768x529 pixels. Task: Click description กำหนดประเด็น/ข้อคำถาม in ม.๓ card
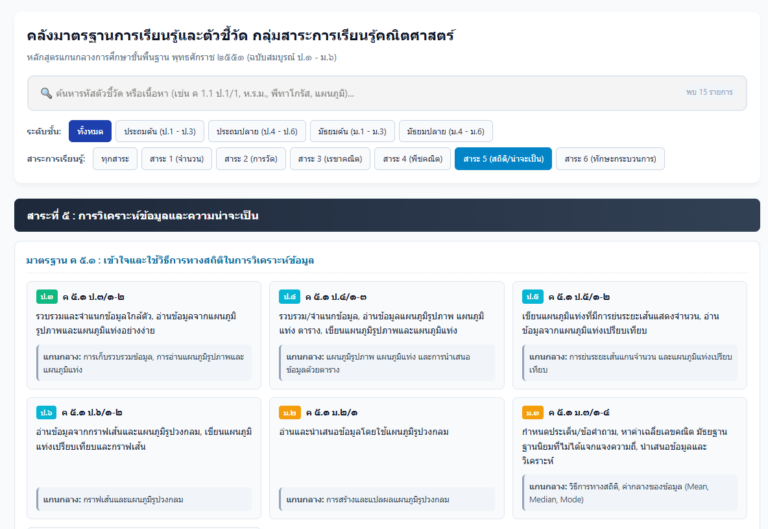point(624,446)
